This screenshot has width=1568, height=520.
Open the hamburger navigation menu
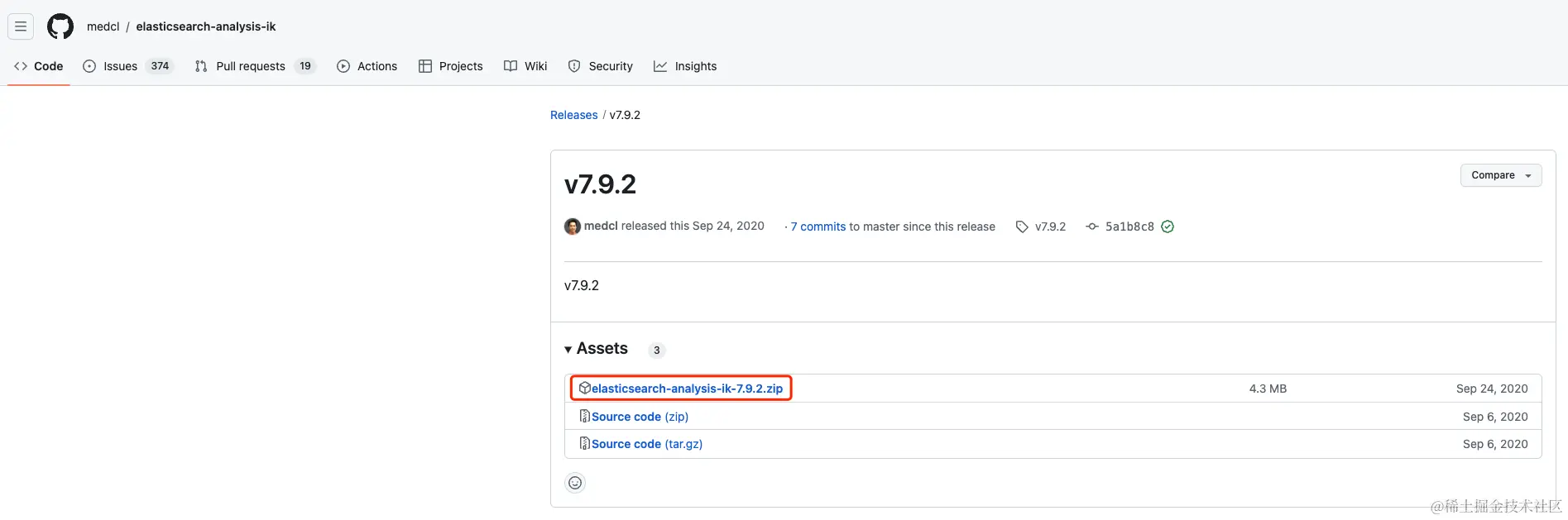(21, 26)
